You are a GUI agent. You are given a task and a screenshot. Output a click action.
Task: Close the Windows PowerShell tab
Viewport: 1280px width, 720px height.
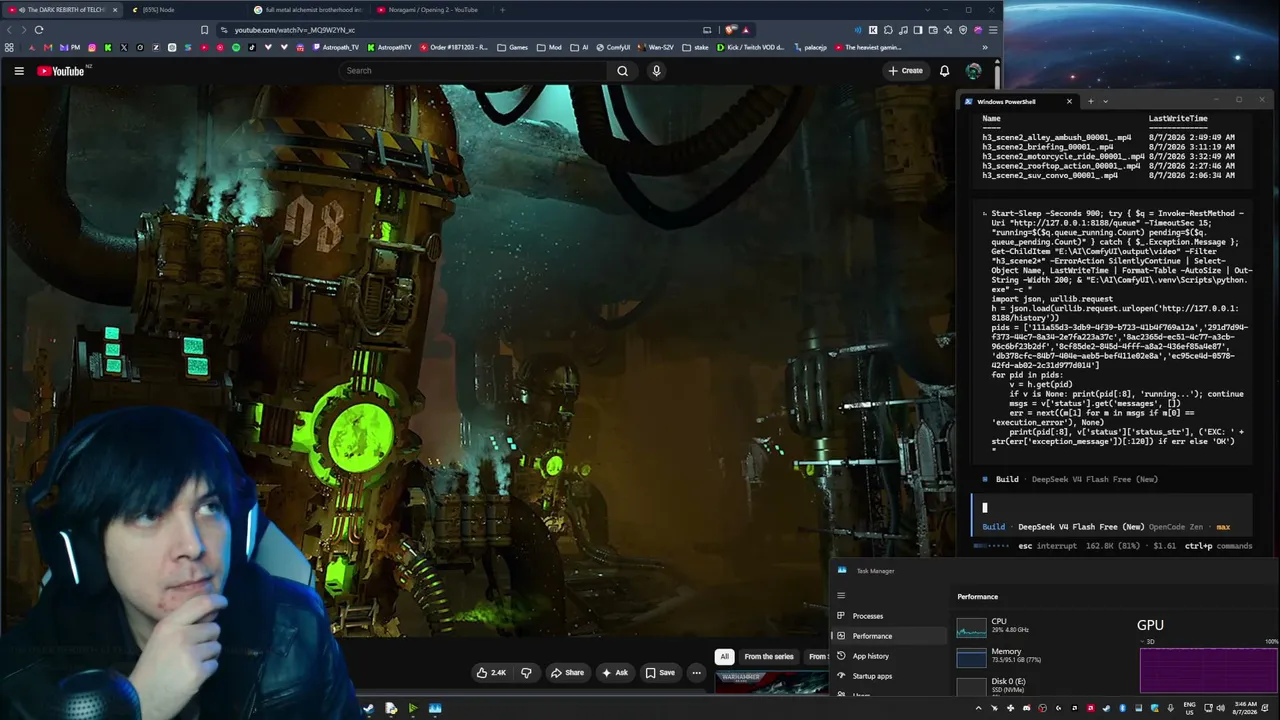1069,101
